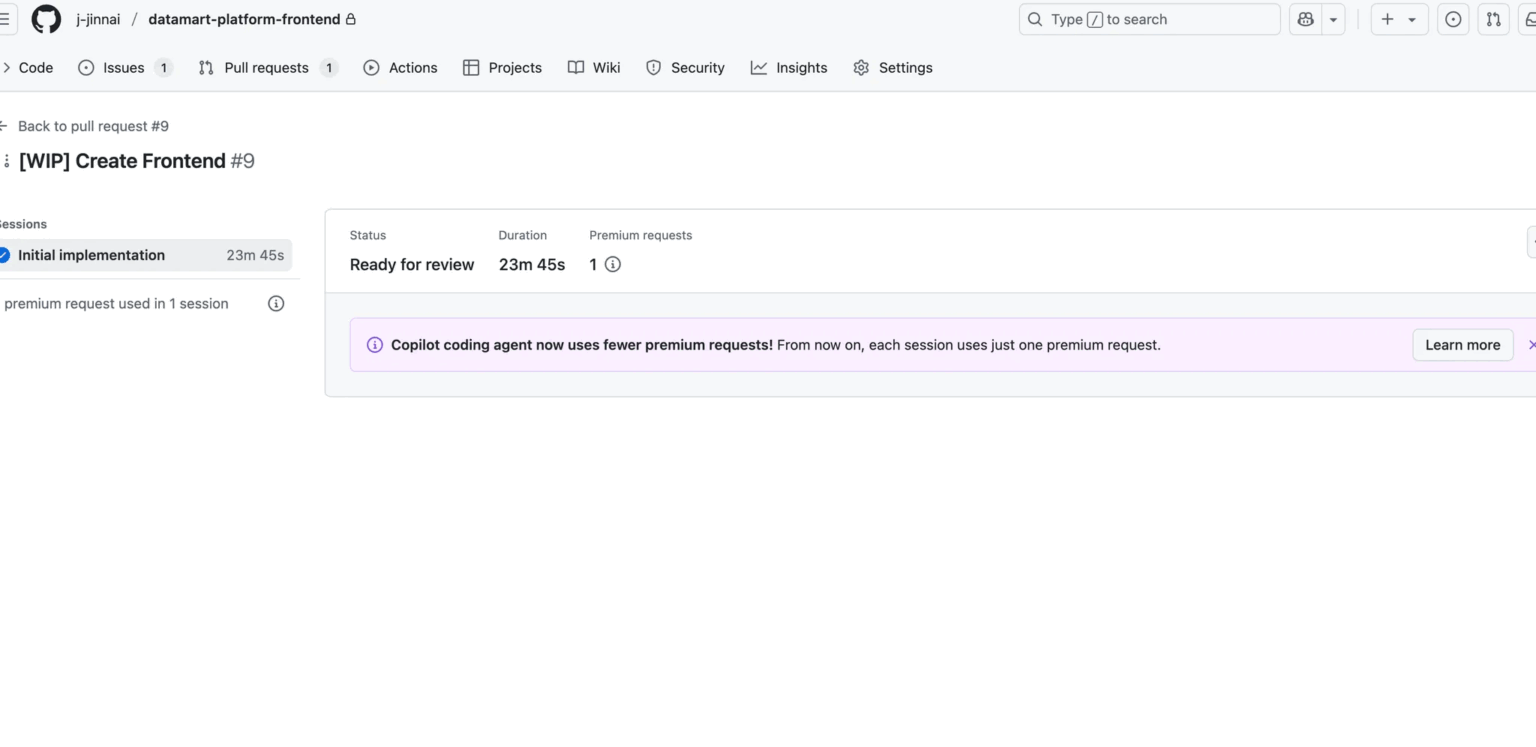Click the Security shield icon
The height and width of the screenshot is (747, 1536).
tap(655, 67)
